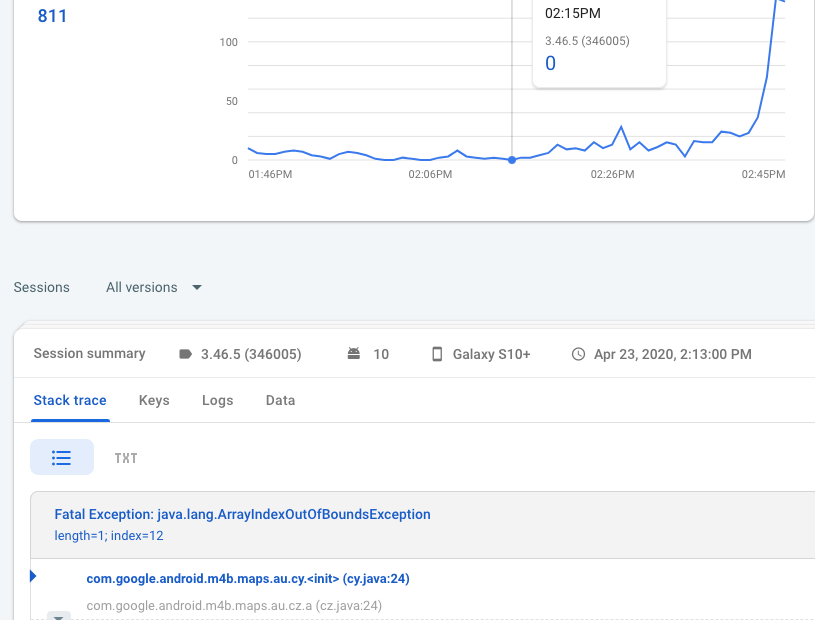Click the Galaxy S10+ device label
This screenshot has width=815, height=620.
pos(491,354)
